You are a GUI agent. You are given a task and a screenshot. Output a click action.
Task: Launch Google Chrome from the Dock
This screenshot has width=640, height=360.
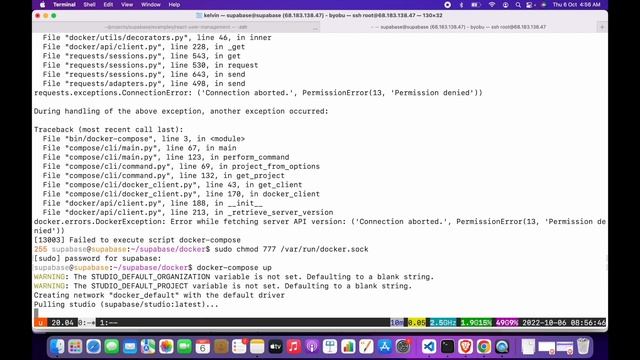tap(484, 347)
